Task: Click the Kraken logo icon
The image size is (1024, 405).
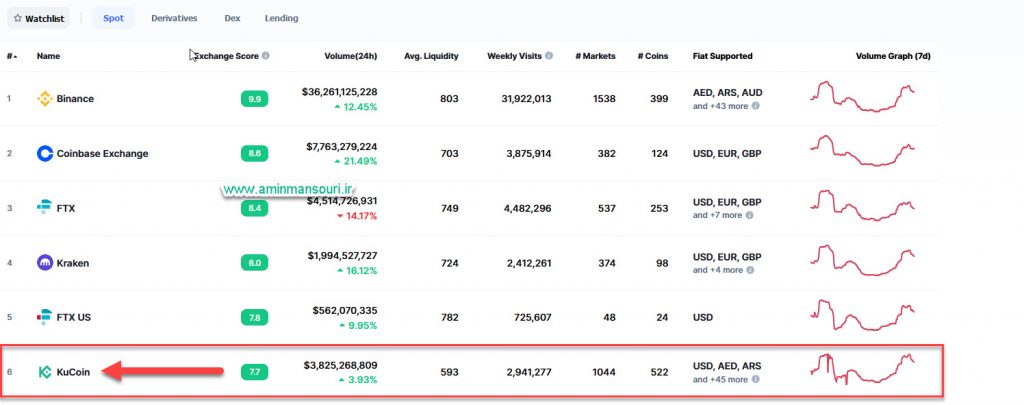Action: 44,263
